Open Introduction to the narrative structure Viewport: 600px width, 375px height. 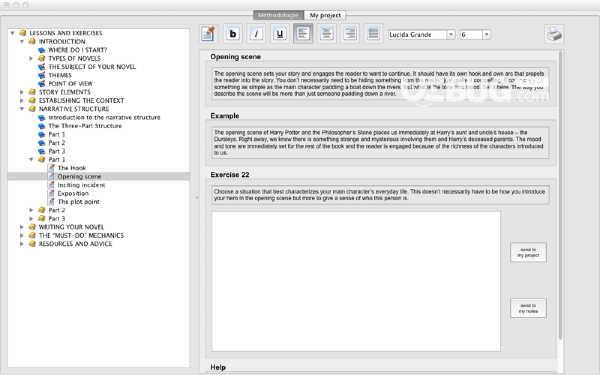[x=104, y=117]
